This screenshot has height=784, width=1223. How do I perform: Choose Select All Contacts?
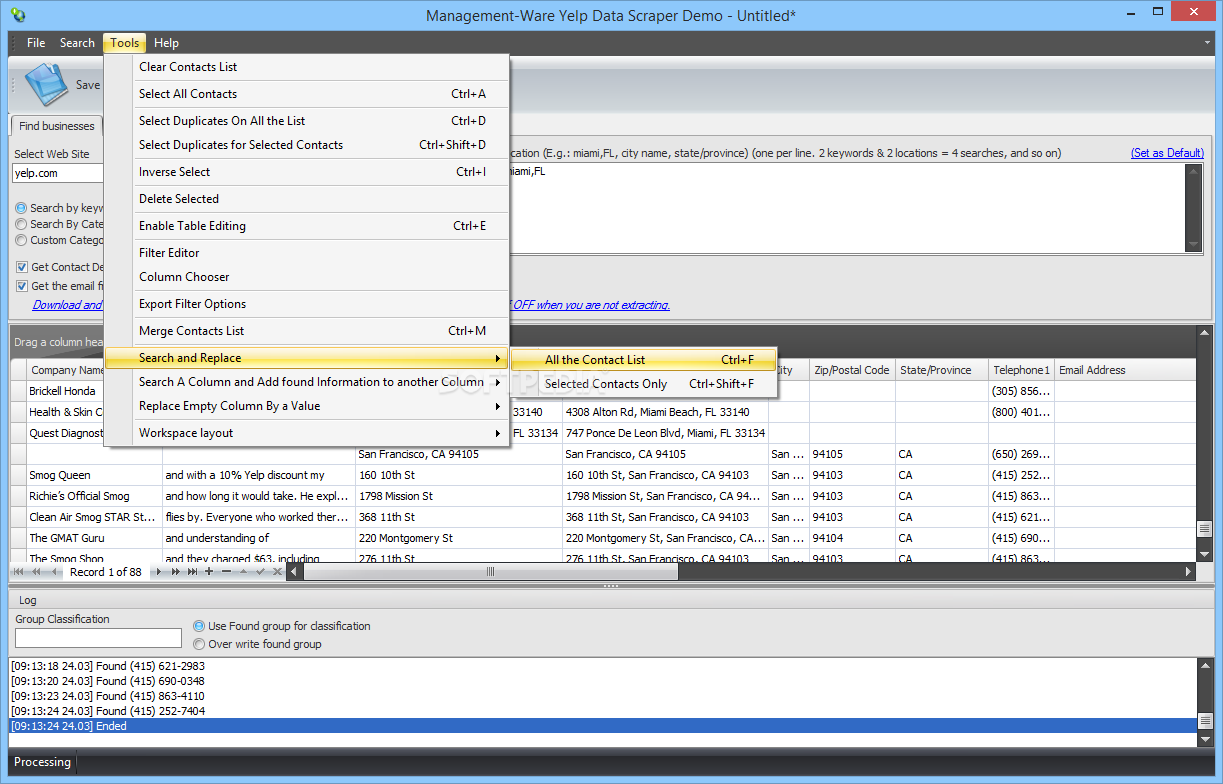click(307, 94)
